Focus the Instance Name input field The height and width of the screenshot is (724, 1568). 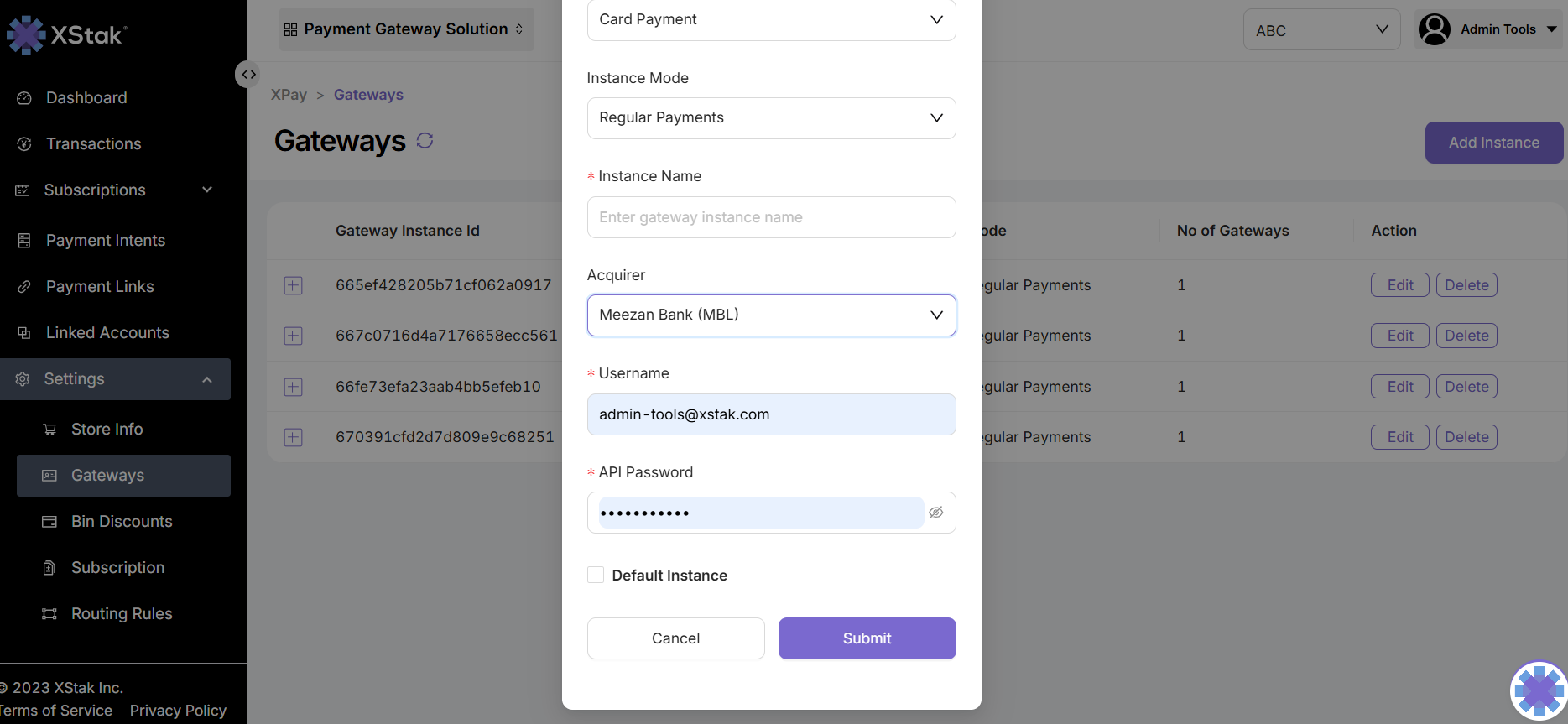(x=771, y=217)
